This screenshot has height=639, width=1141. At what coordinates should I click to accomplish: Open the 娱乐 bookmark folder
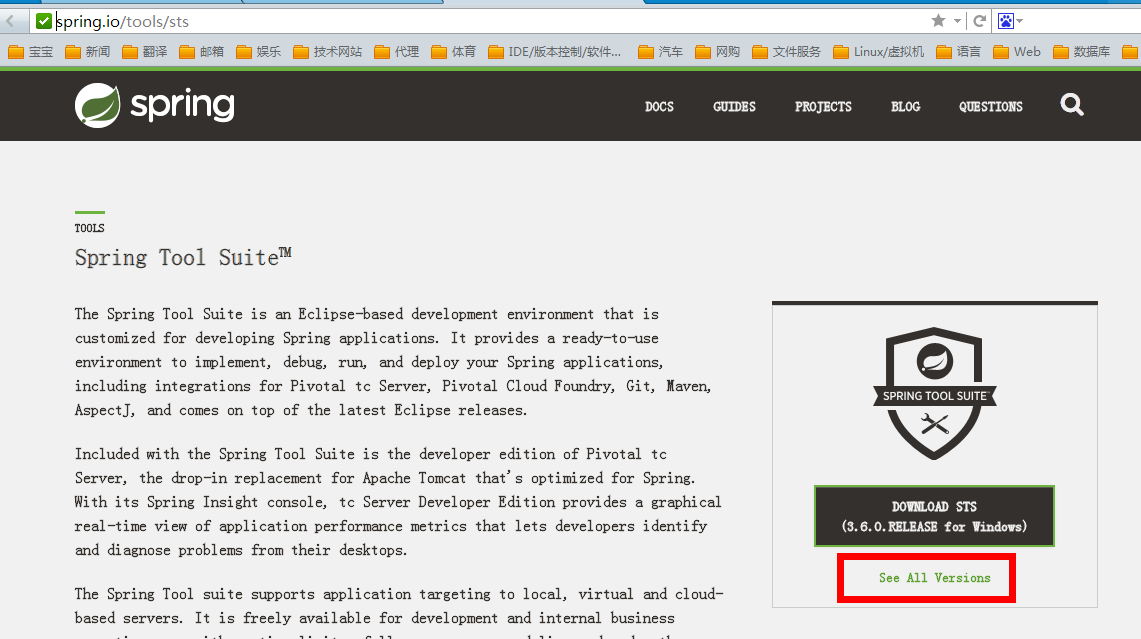pyautogui.click(x=258, y=52)
